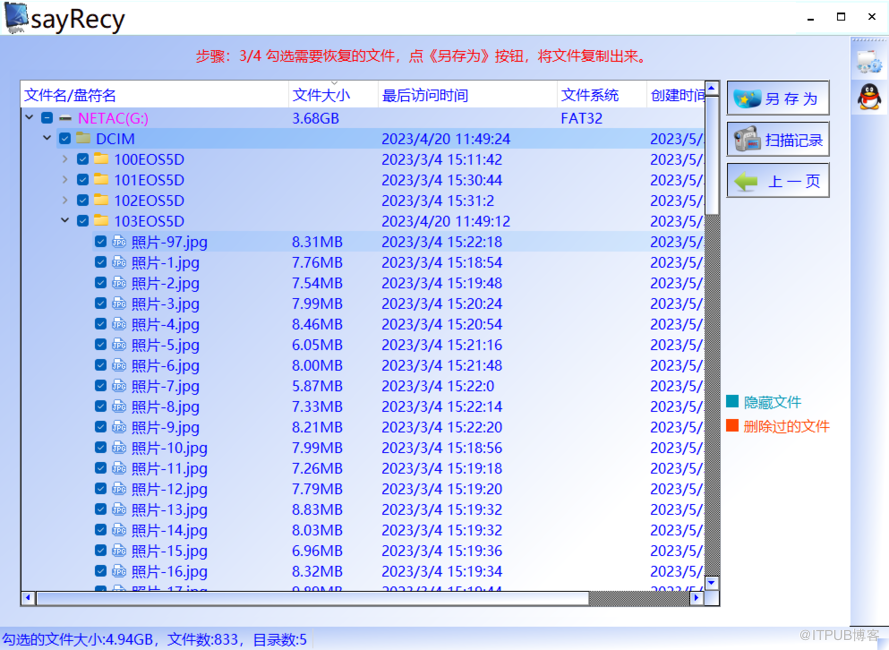Click the JPG icon of 照片-8.jpg
The image size is (889, 650).
point(119,406)
